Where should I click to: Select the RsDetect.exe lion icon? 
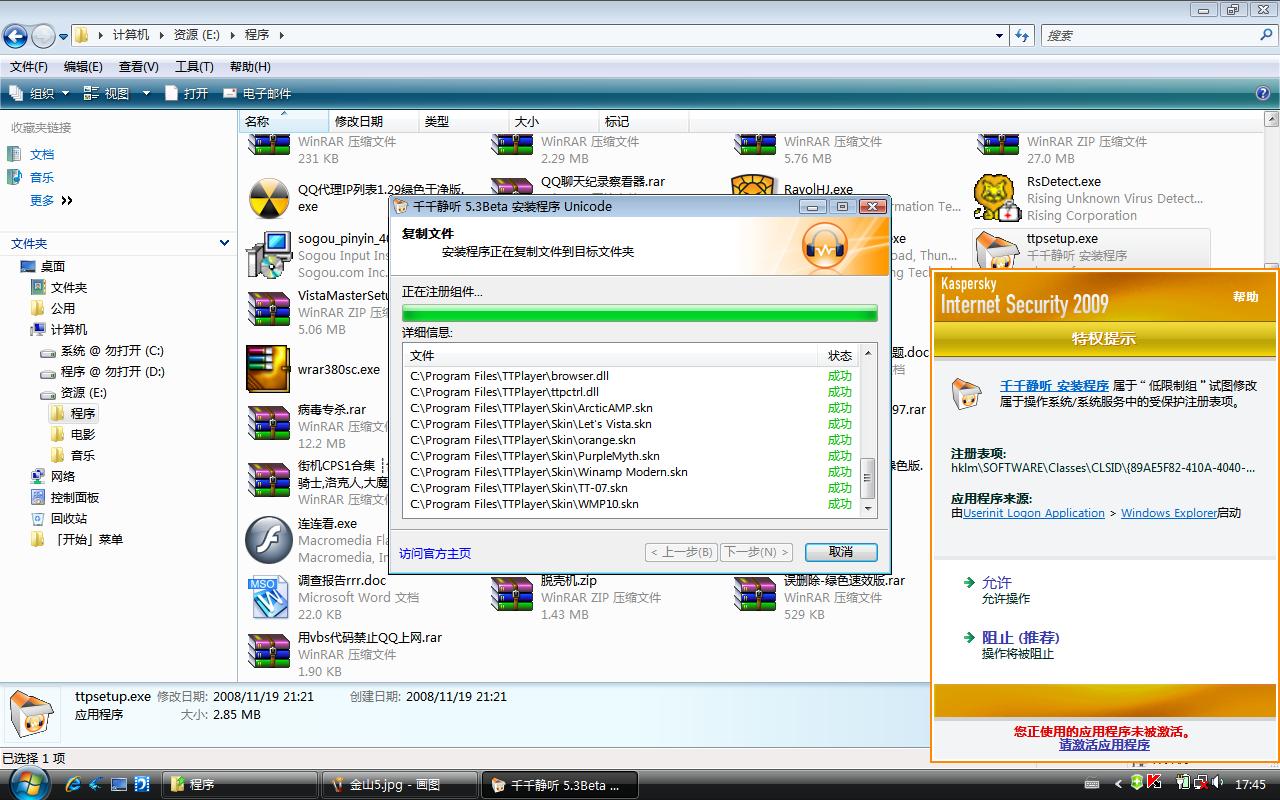(997, 198)
